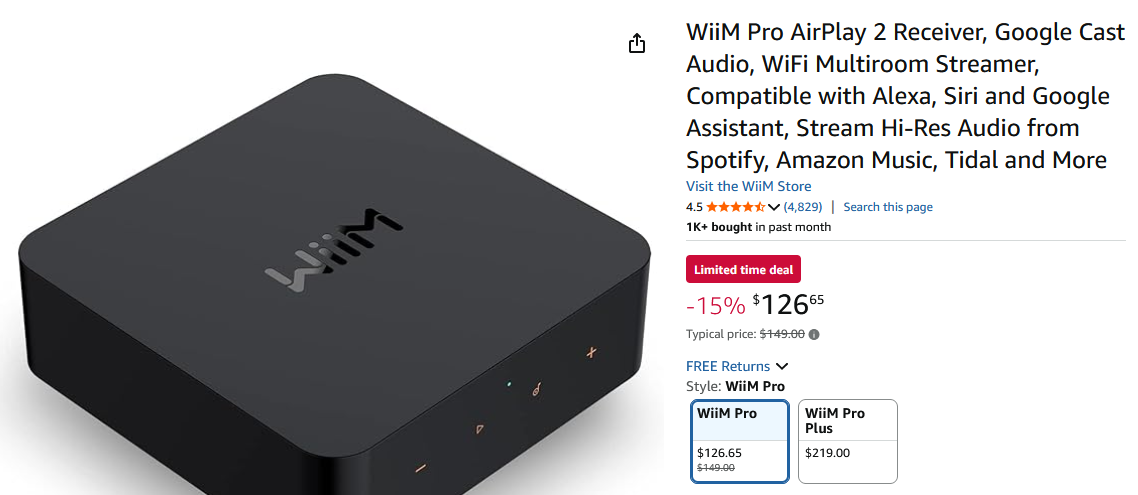Click the share icon above the product image
1138x495 pixels.
coord(636,44)
